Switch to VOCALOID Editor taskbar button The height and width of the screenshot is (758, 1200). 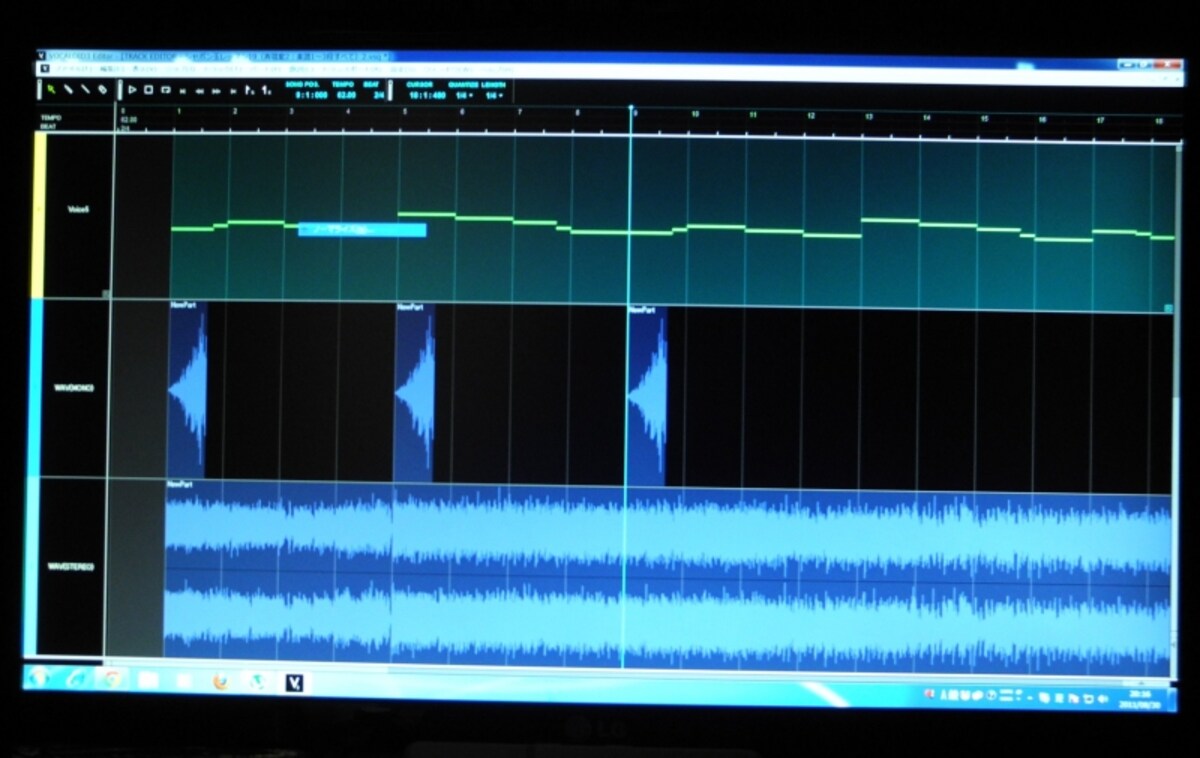coord(295,684)
